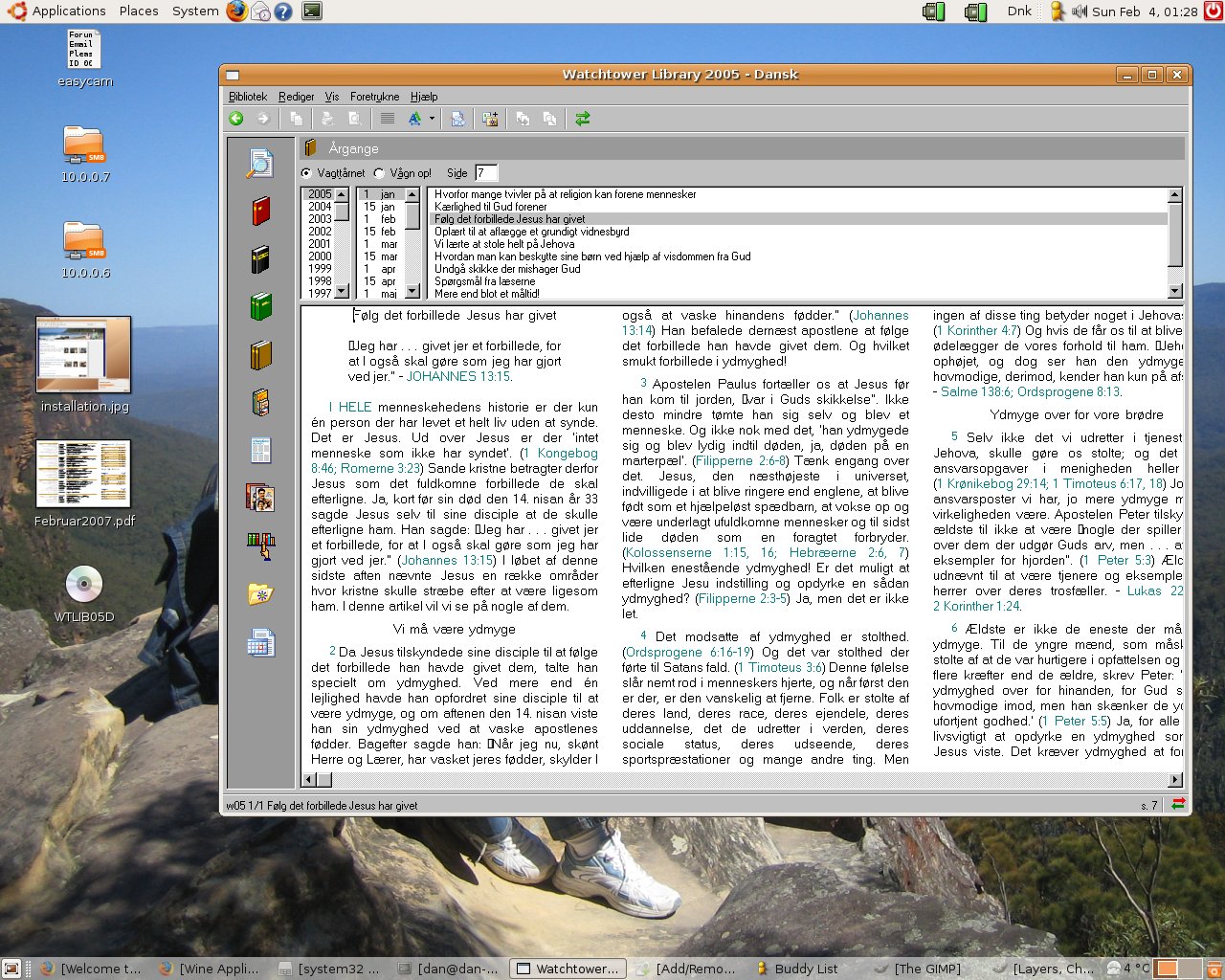Open the Vis menu
1225x980 pixels.
click(x=332, y=97)
